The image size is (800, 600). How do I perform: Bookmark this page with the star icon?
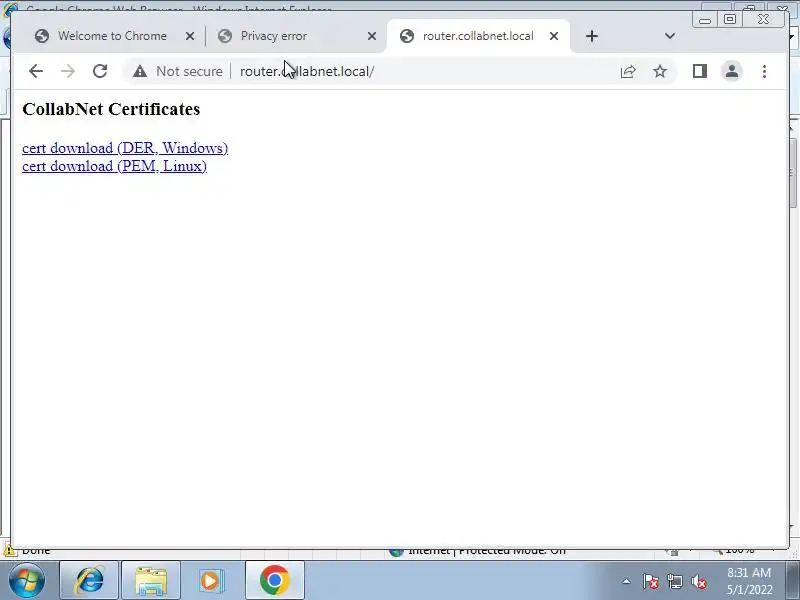pyautogui.click(x=660, y=71)
